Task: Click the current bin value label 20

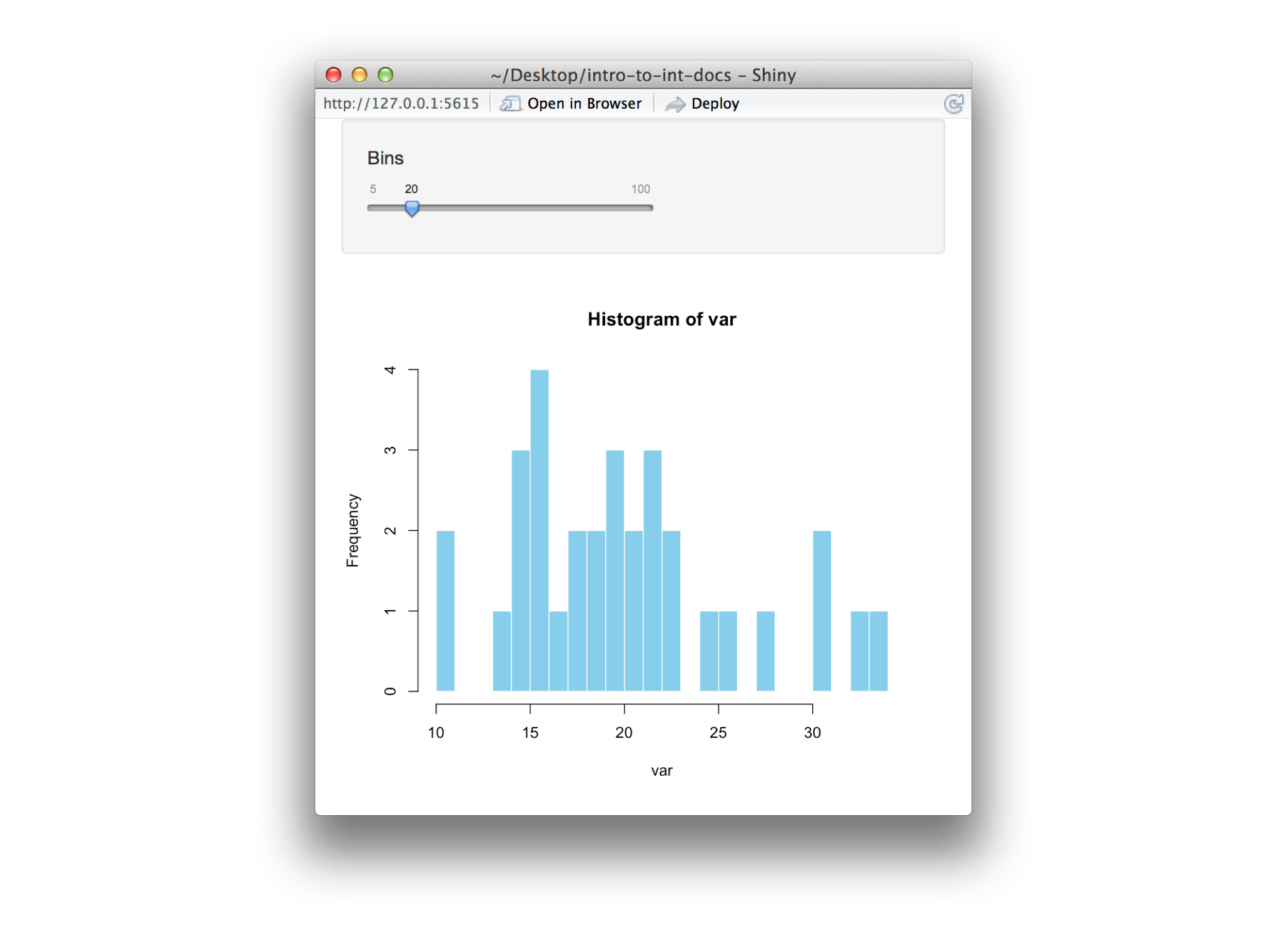Action: pos(411,189)
